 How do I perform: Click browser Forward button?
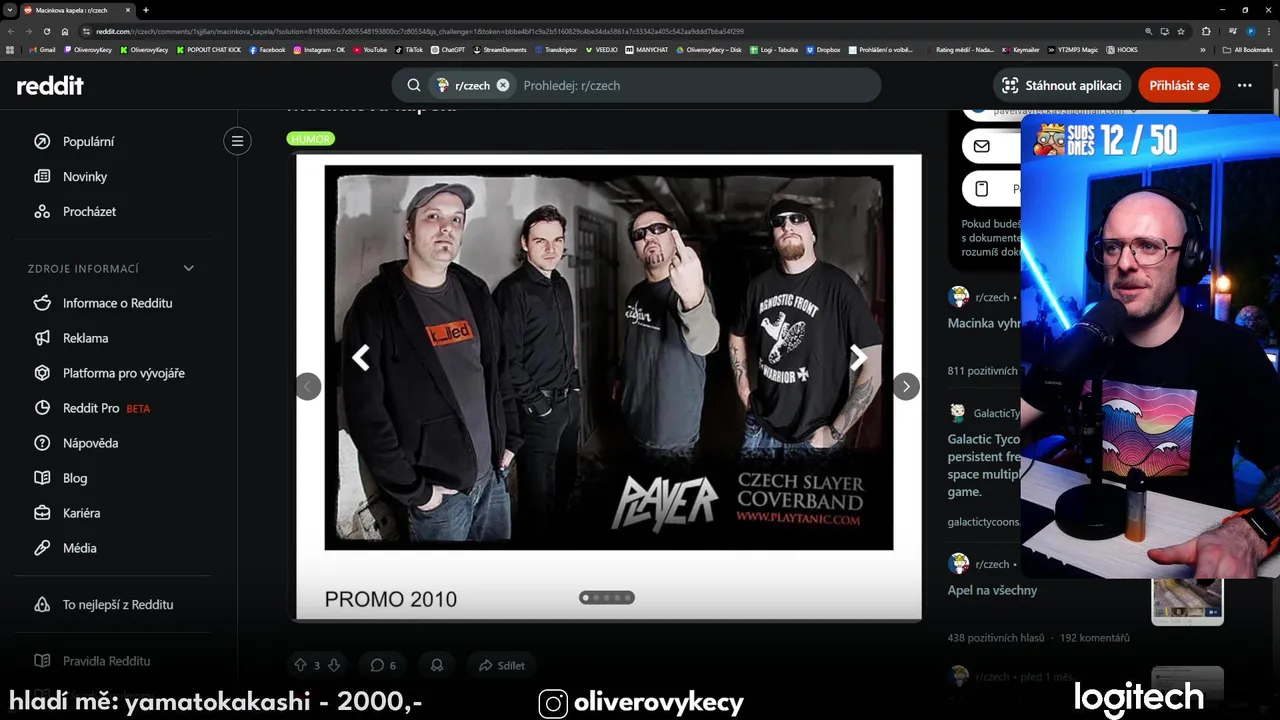(x=29, y=31)
